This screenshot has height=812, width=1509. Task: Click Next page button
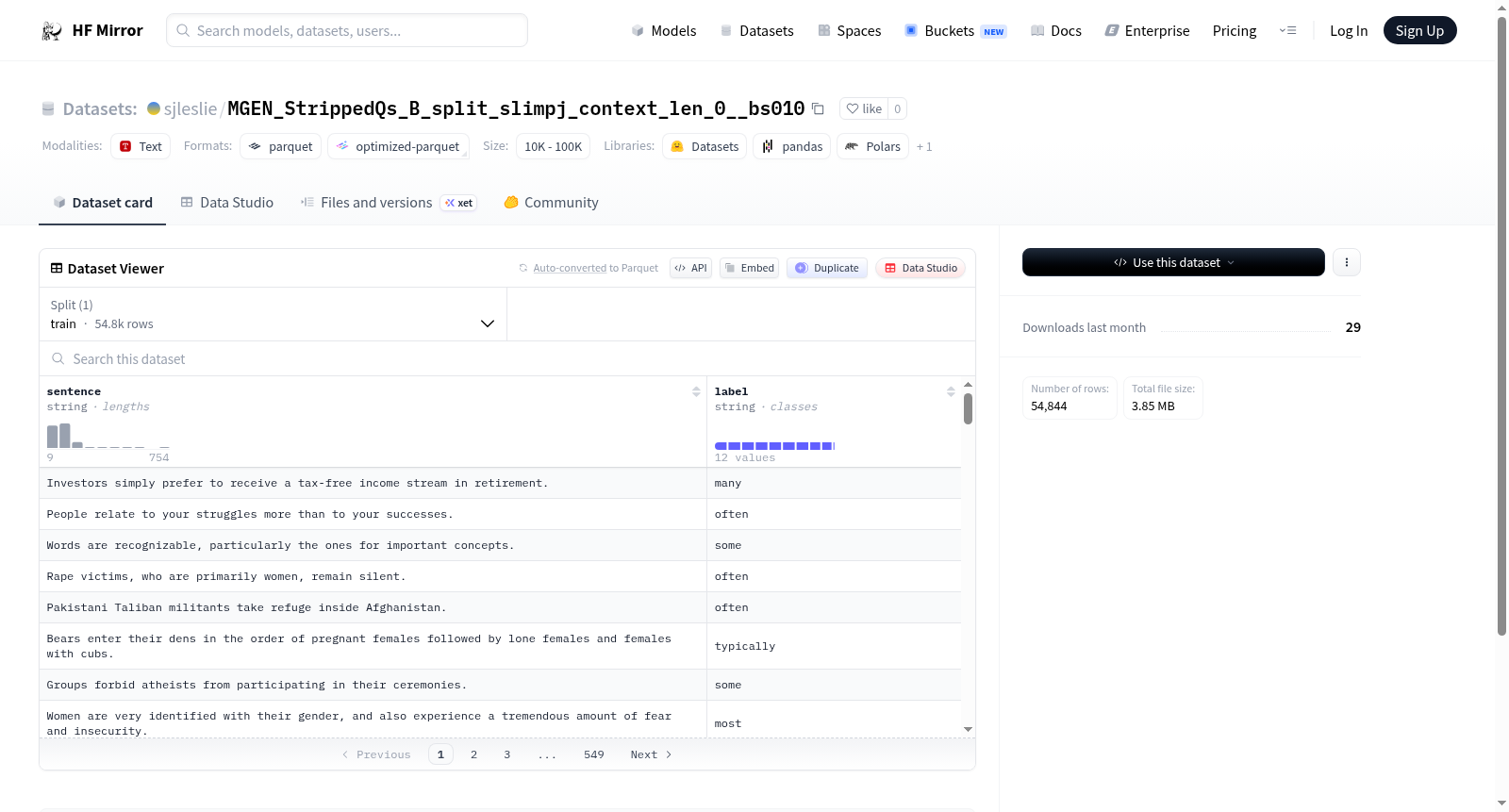tap(651, 754)
